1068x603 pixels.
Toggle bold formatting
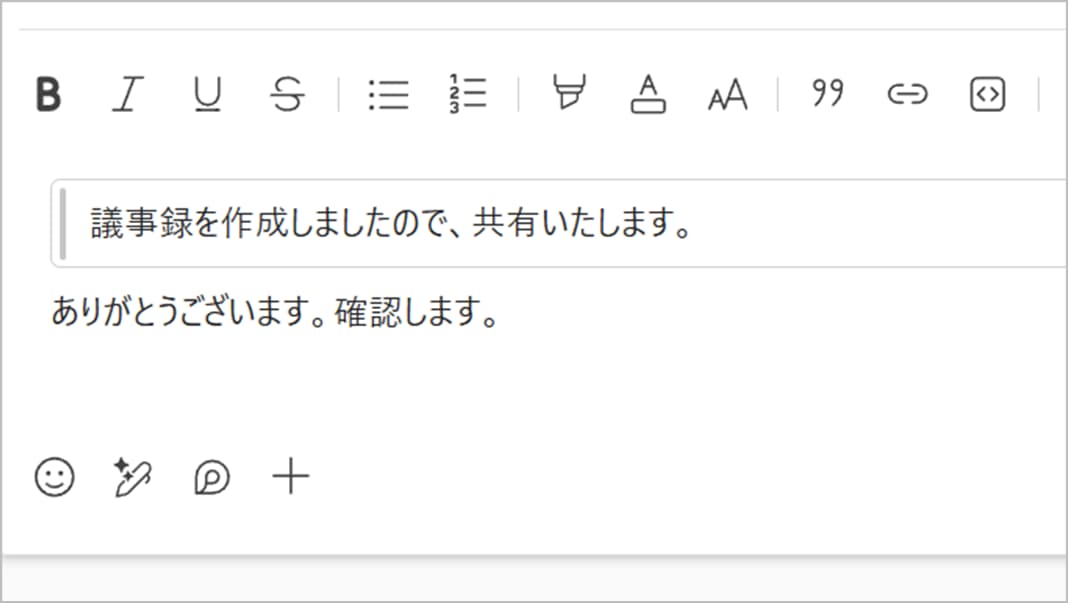pos(48,95)
